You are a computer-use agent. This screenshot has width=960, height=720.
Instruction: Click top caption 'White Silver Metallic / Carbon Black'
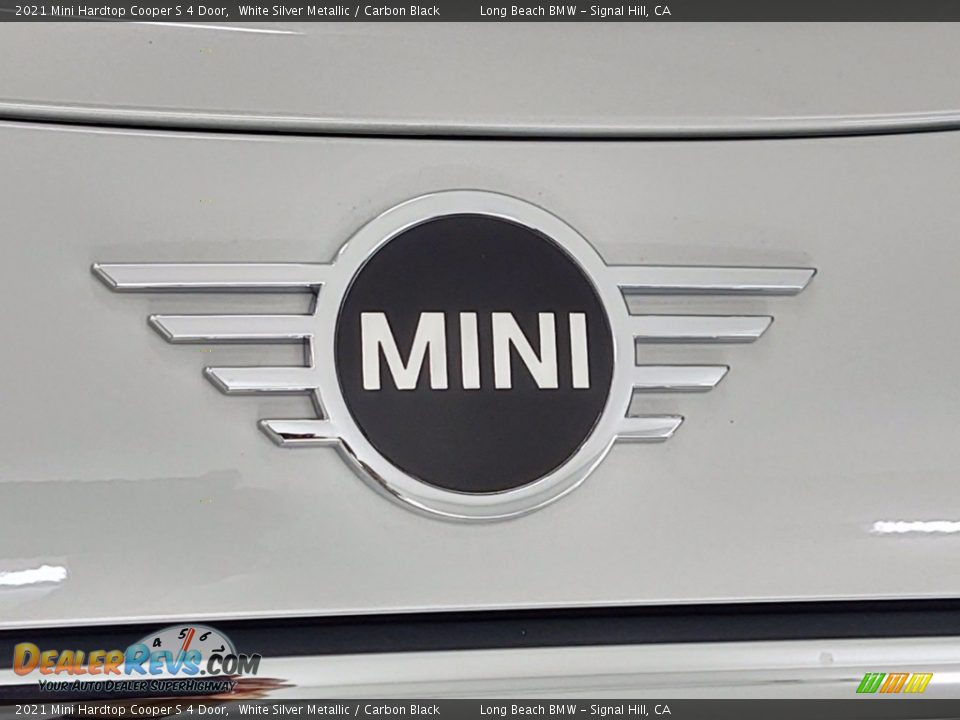point(339,11)
